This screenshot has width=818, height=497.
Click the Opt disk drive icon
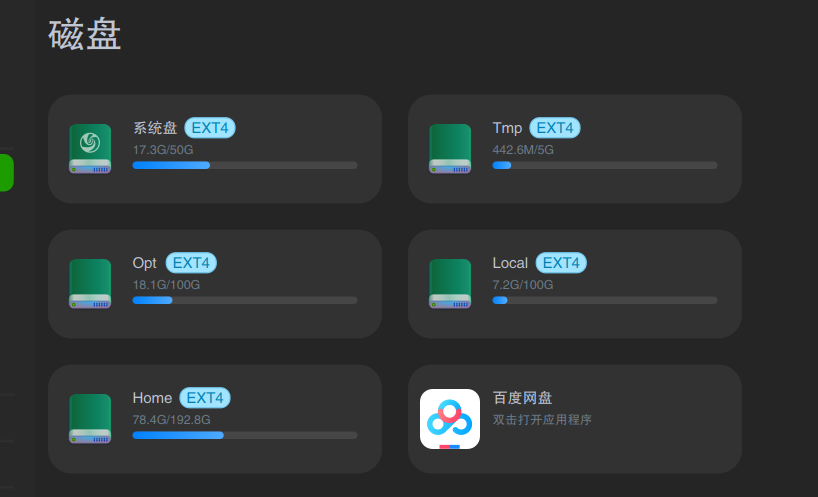point(90,283)
